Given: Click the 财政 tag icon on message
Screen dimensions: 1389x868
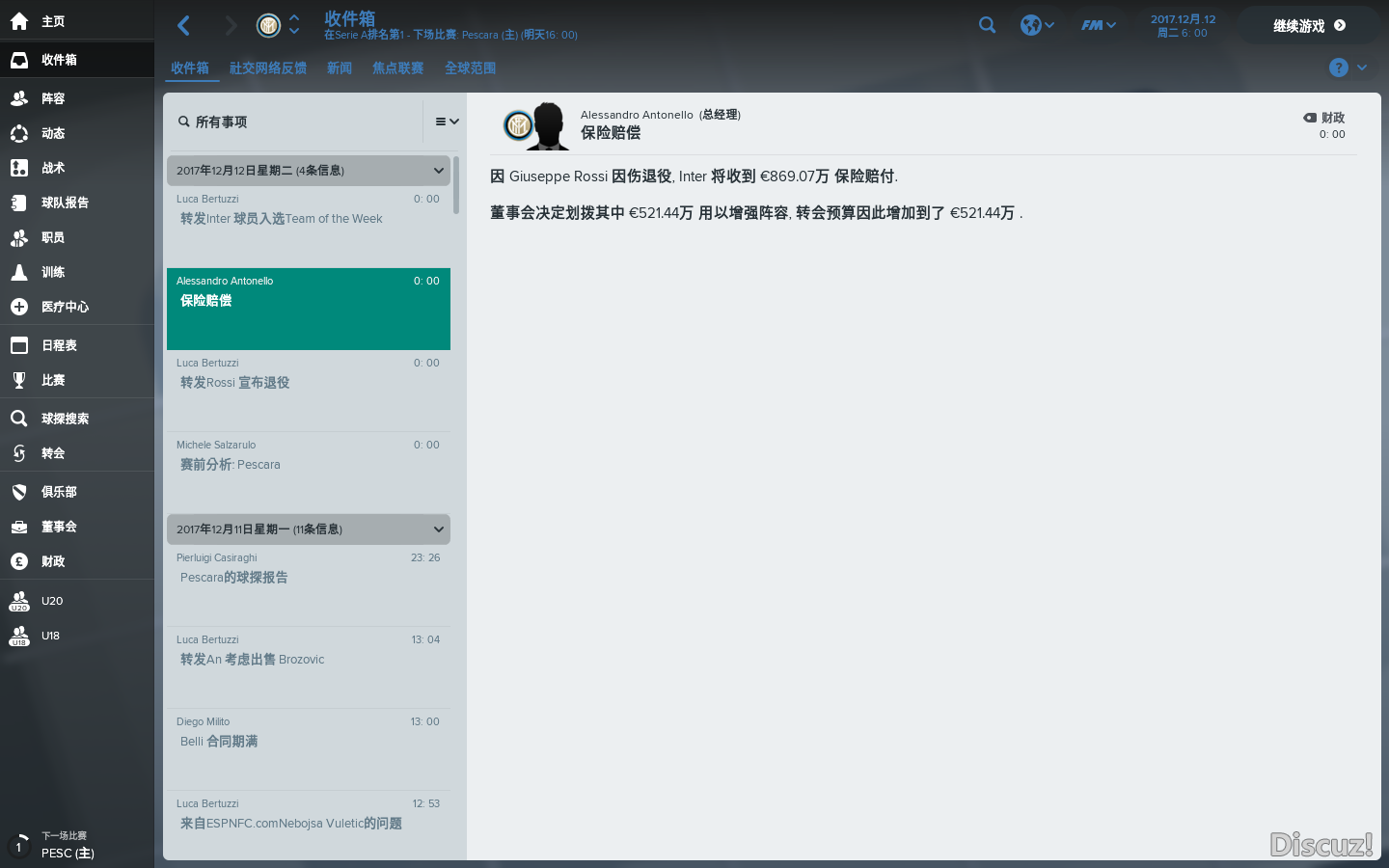Looking at the screenshot, I should (1310, 118).
